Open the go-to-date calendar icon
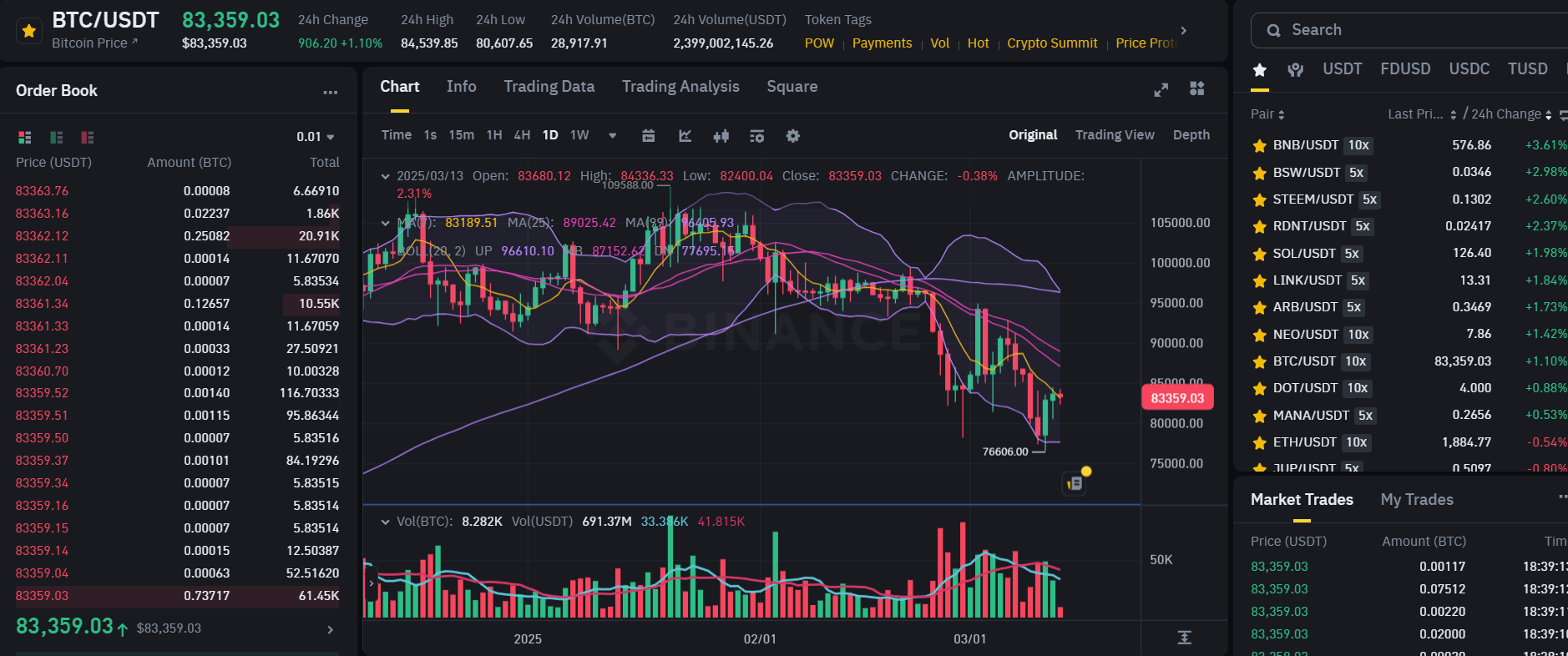 [x=649, y=136]
